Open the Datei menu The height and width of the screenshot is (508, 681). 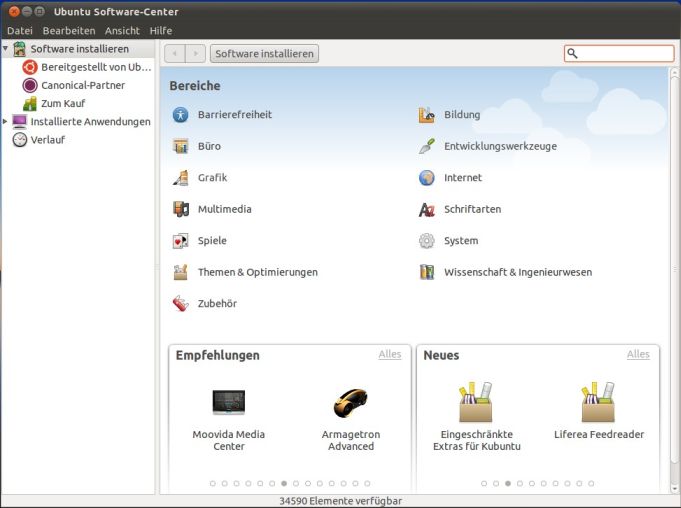tap(20, 31)
